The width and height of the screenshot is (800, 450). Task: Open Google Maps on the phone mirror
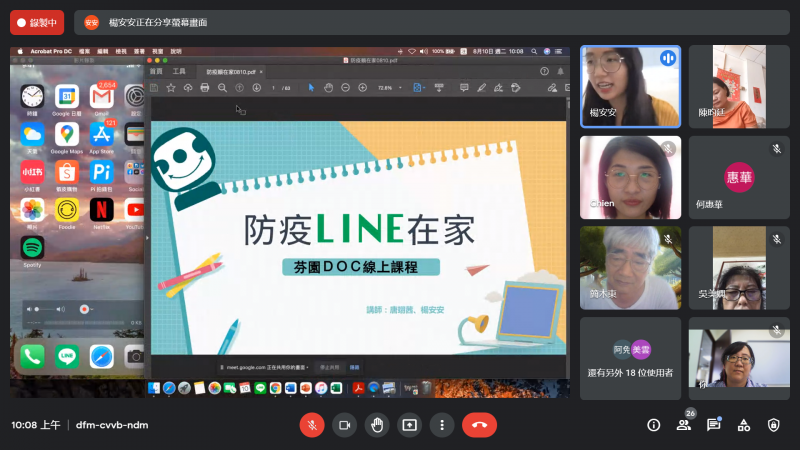pos(66,135)
